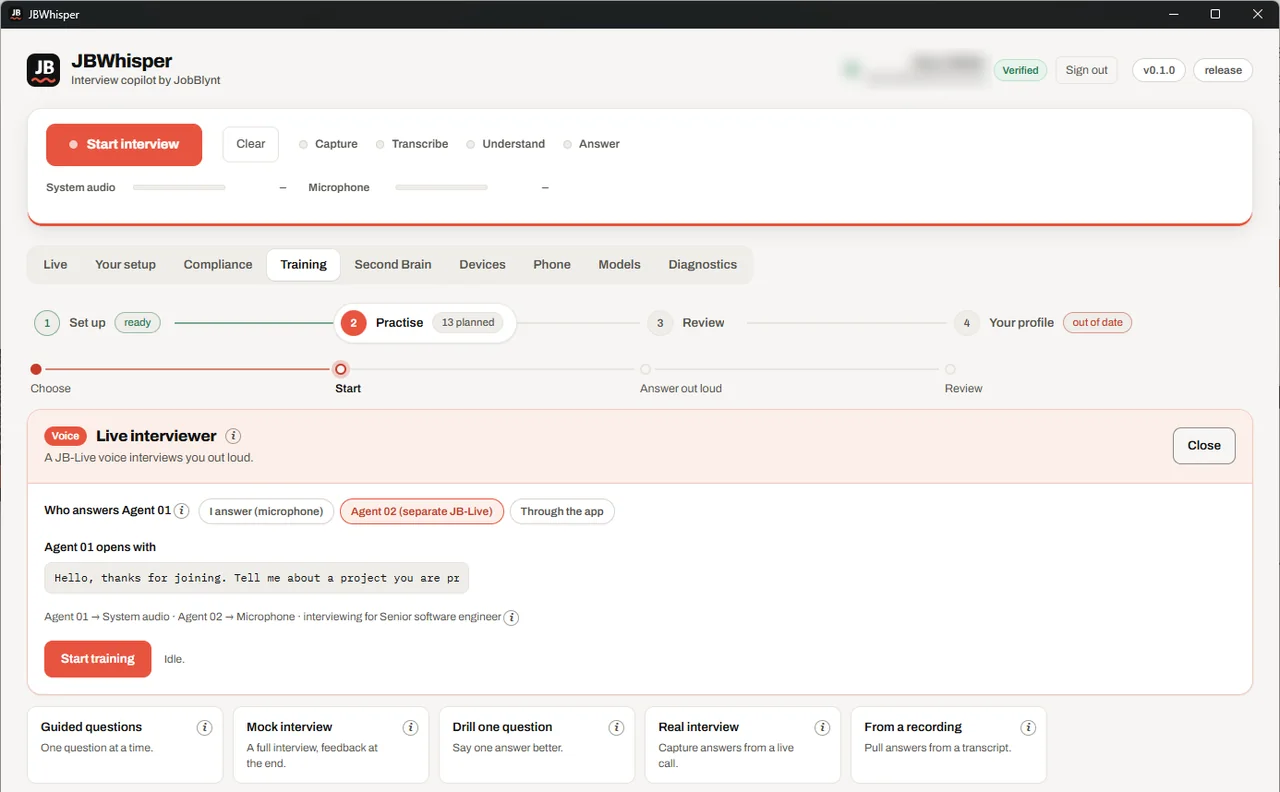Click the Sign out button
Viewport: 1280px width, 792px height.
[x=1086, y=70]
